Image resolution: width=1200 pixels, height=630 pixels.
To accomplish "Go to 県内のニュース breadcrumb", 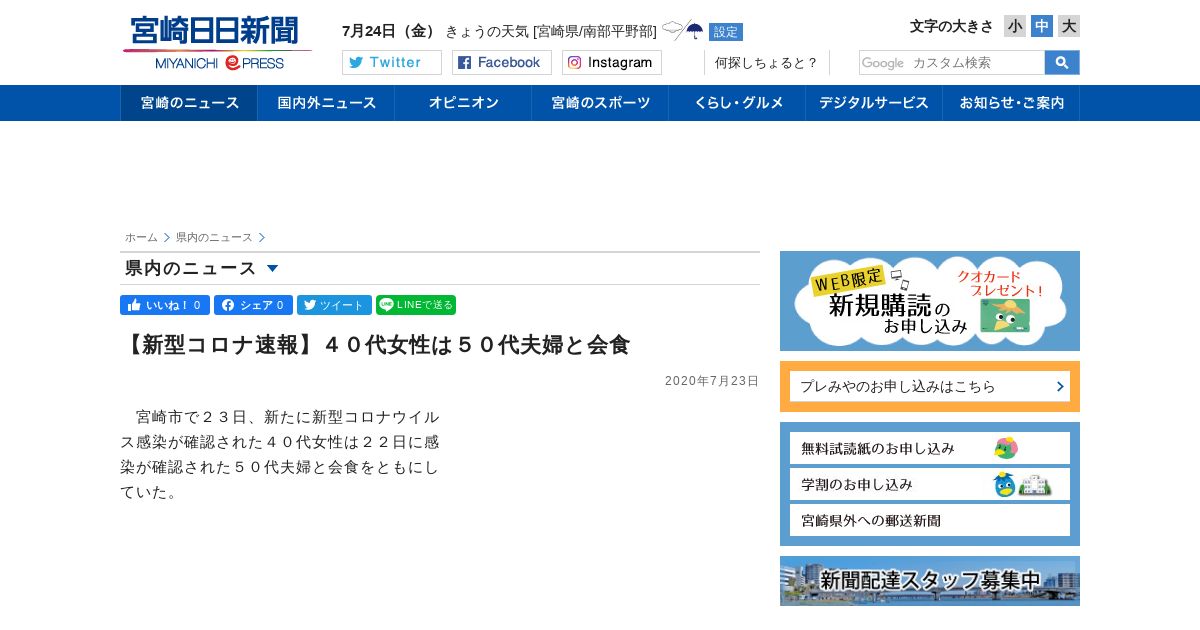I will [x=214, y=238].
